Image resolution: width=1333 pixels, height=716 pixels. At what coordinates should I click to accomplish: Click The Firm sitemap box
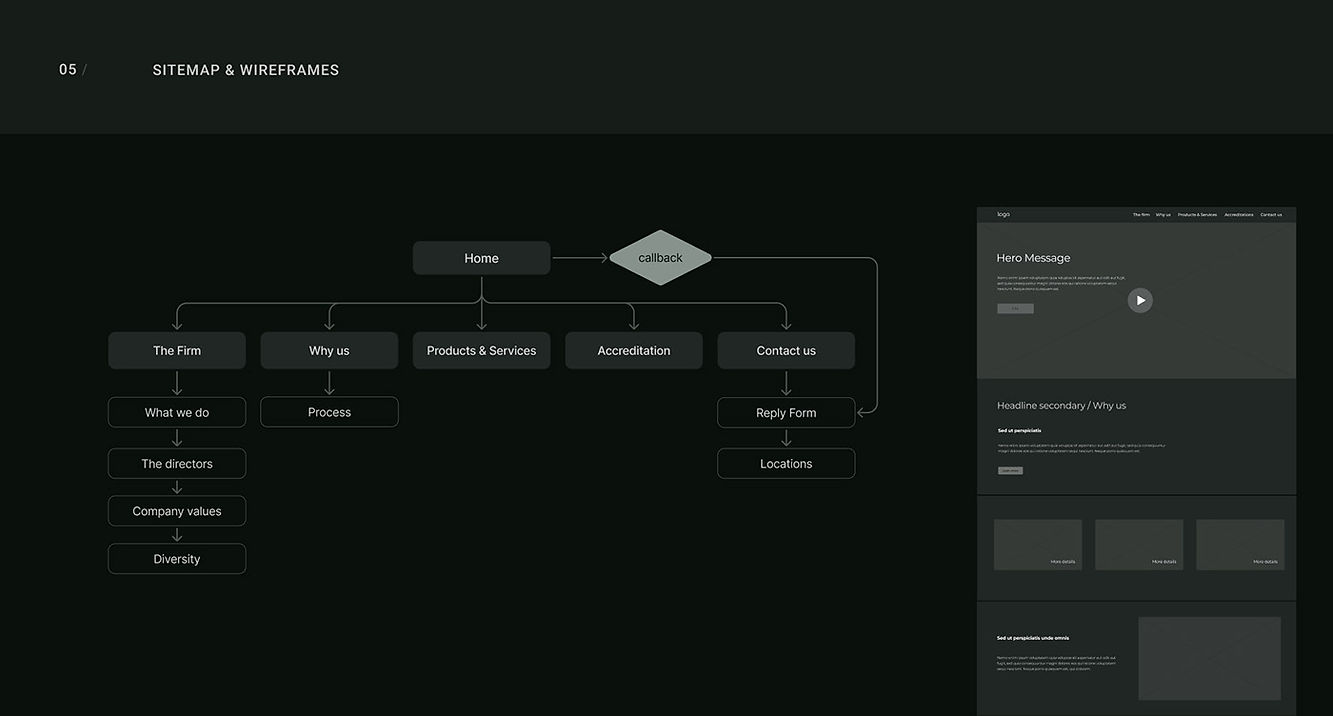tap(177, 351)
